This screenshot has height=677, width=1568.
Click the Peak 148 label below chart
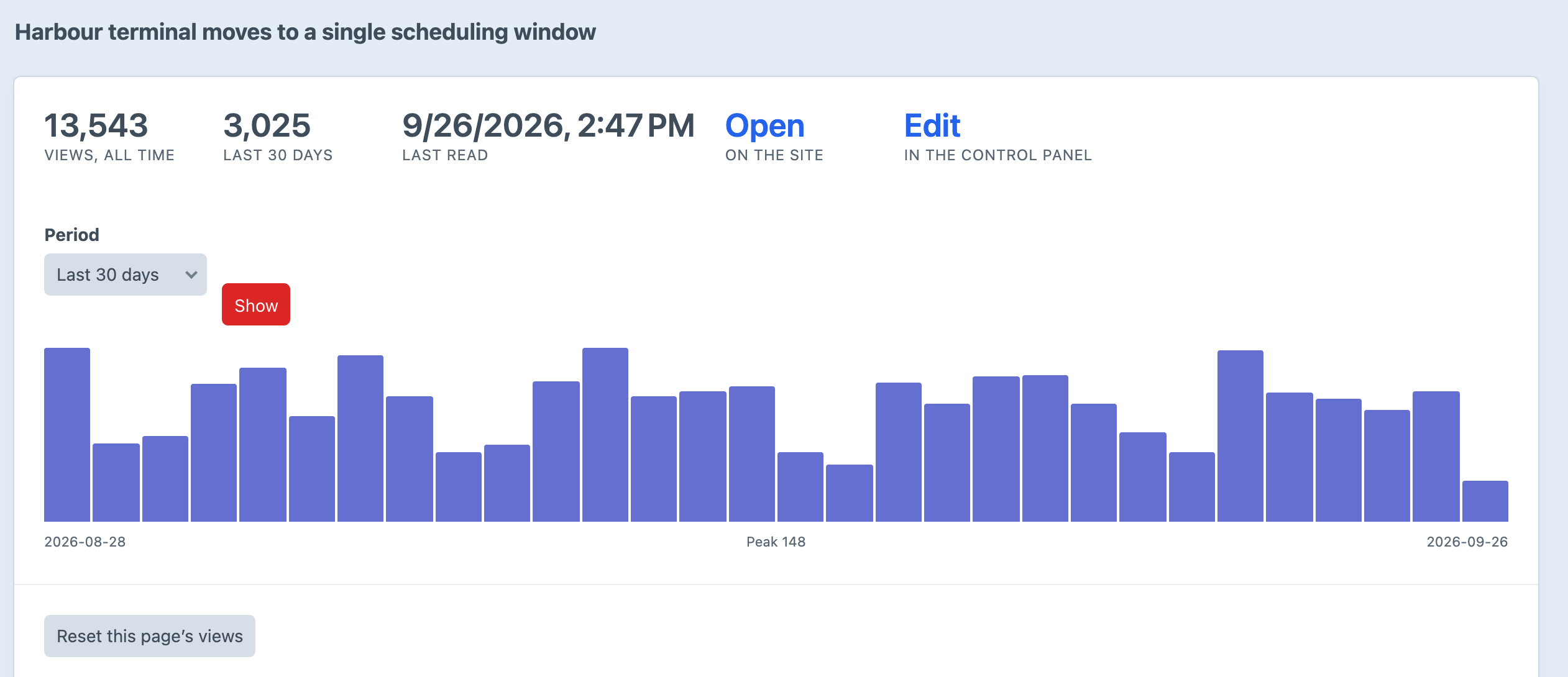(x=776, y=542)
